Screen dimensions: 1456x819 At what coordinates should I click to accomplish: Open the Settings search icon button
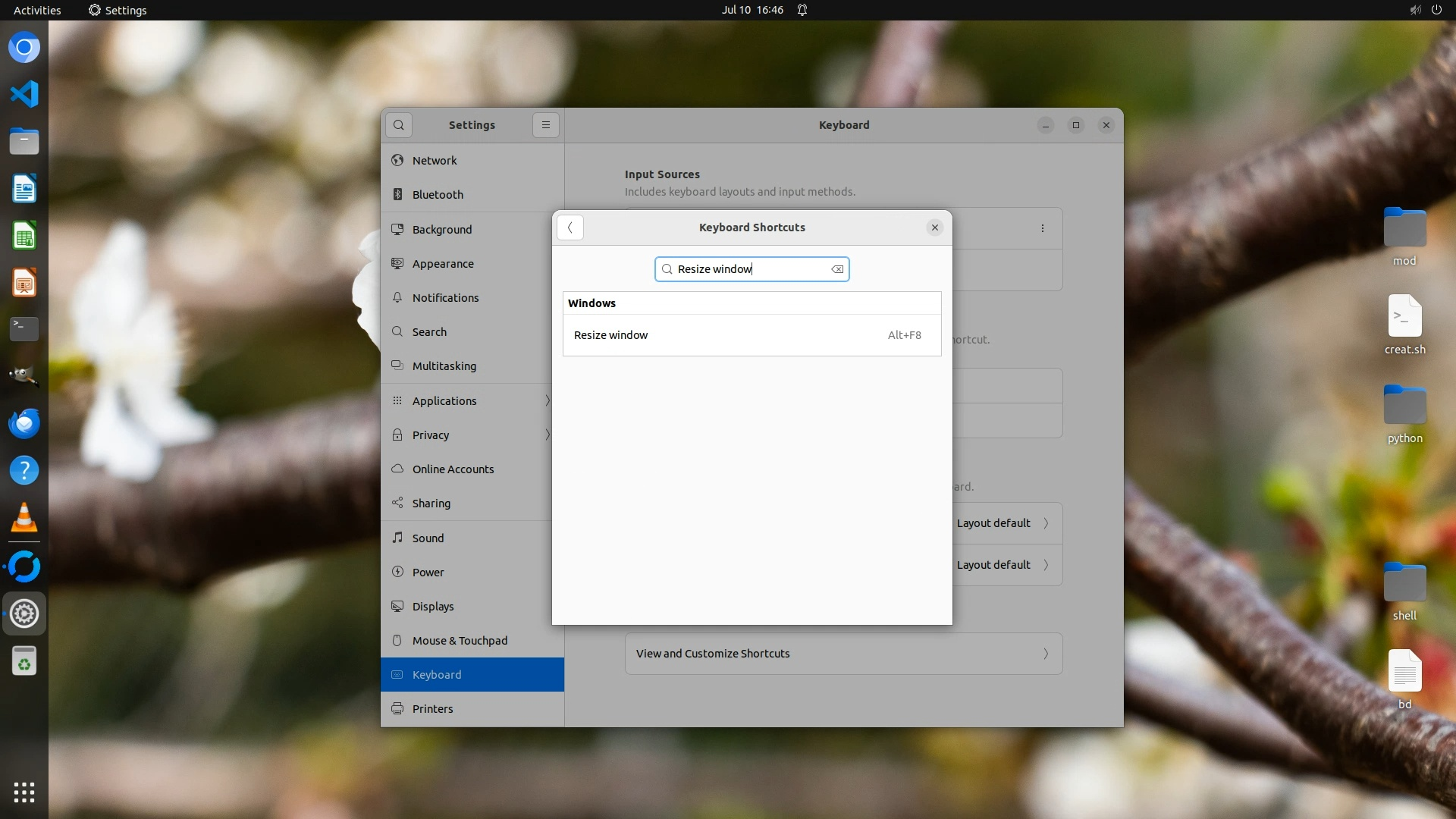399,125
